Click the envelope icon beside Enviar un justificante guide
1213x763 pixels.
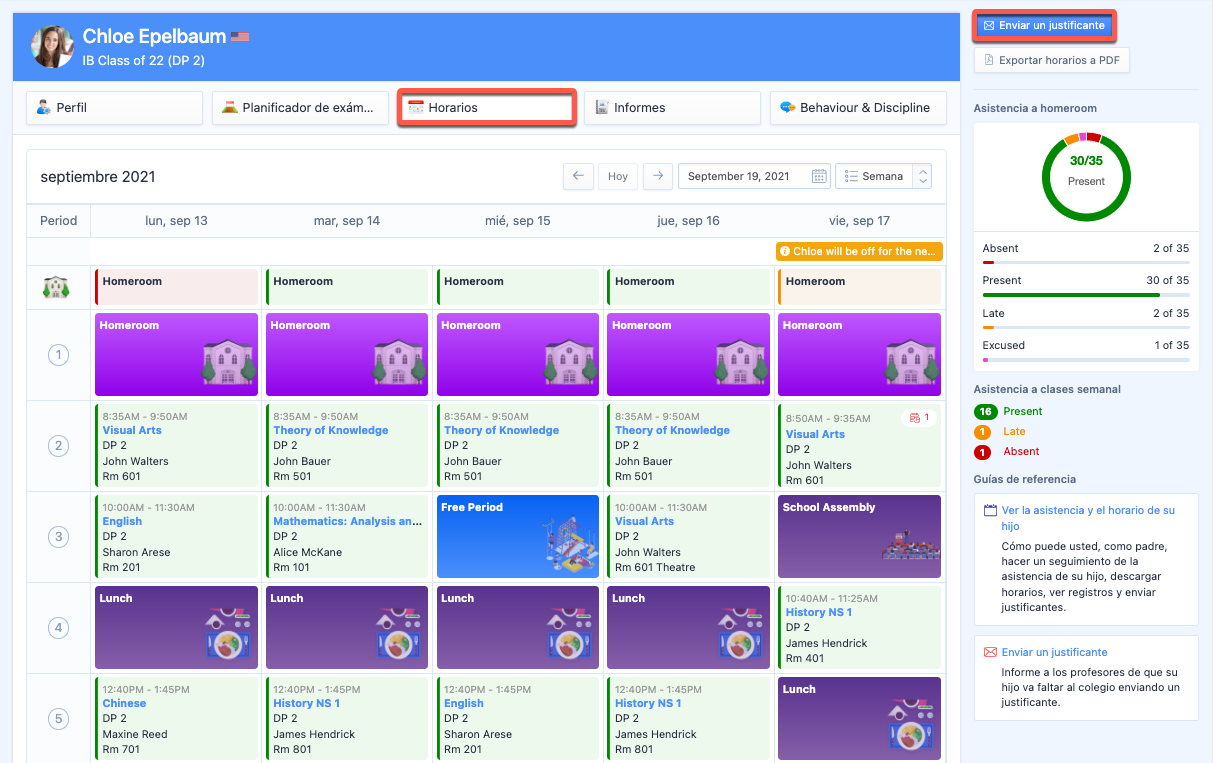click(990, 652)
